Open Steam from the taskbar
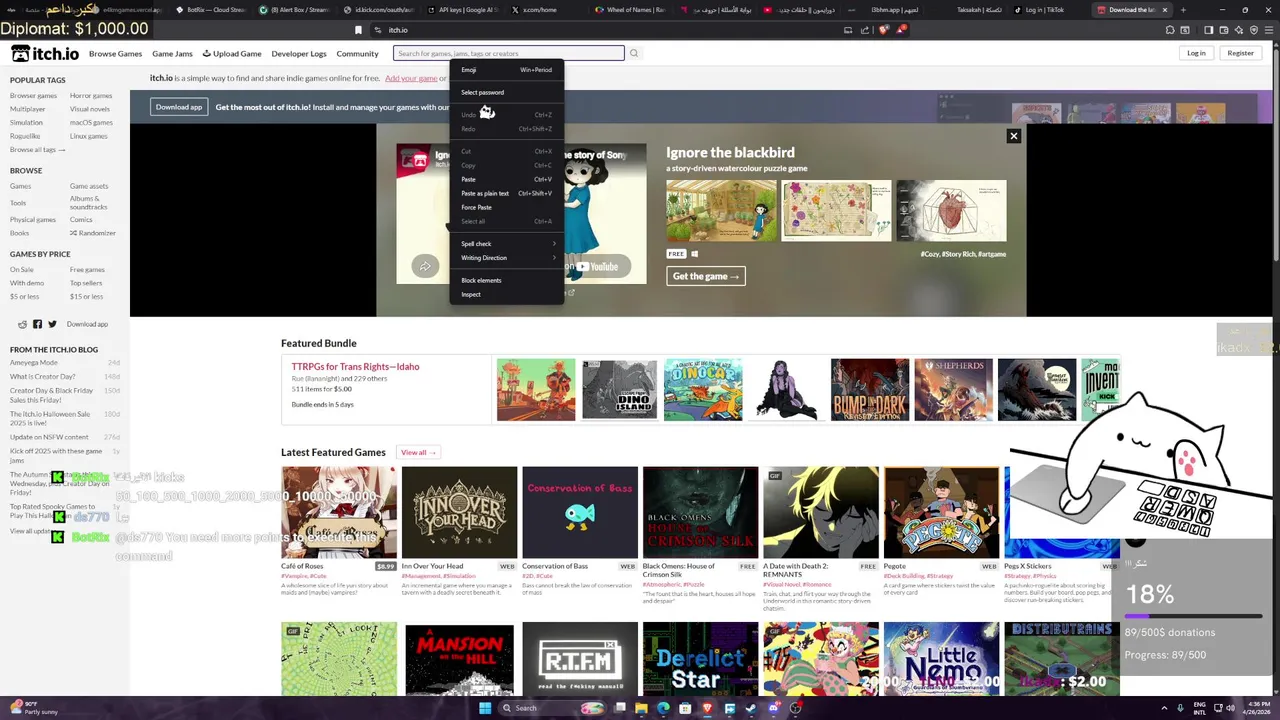 [x=751, y=708]
